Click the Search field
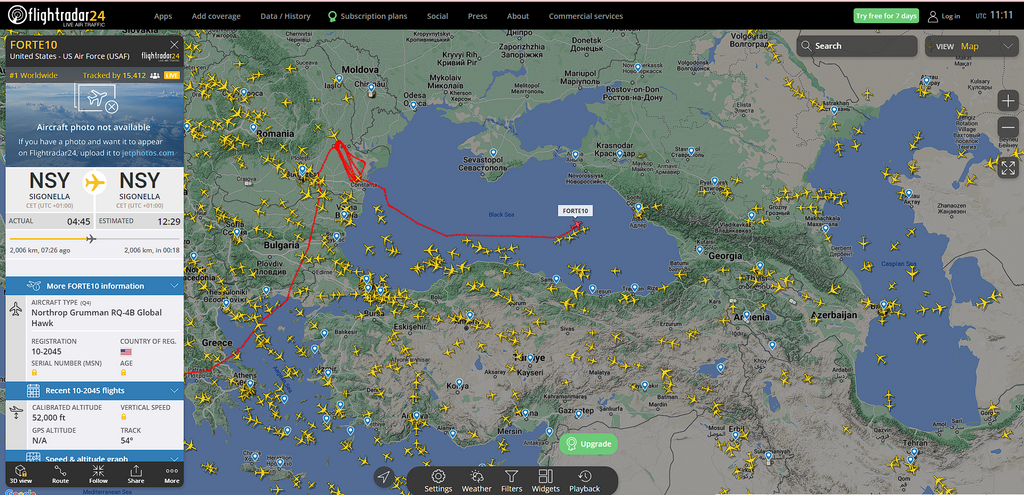1024x495 pixels. (x=857, y=46)
